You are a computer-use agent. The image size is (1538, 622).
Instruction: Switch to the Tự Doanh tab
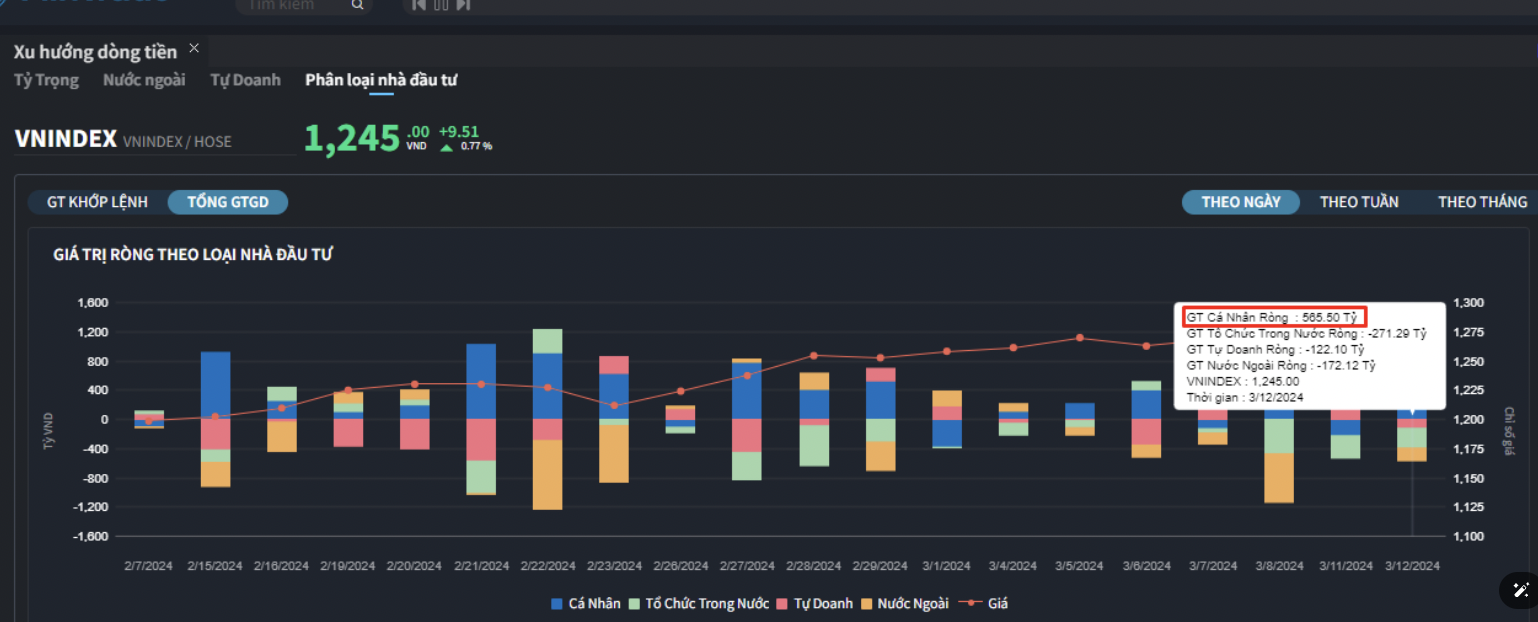pyautogui.click(x=245, y=80)
